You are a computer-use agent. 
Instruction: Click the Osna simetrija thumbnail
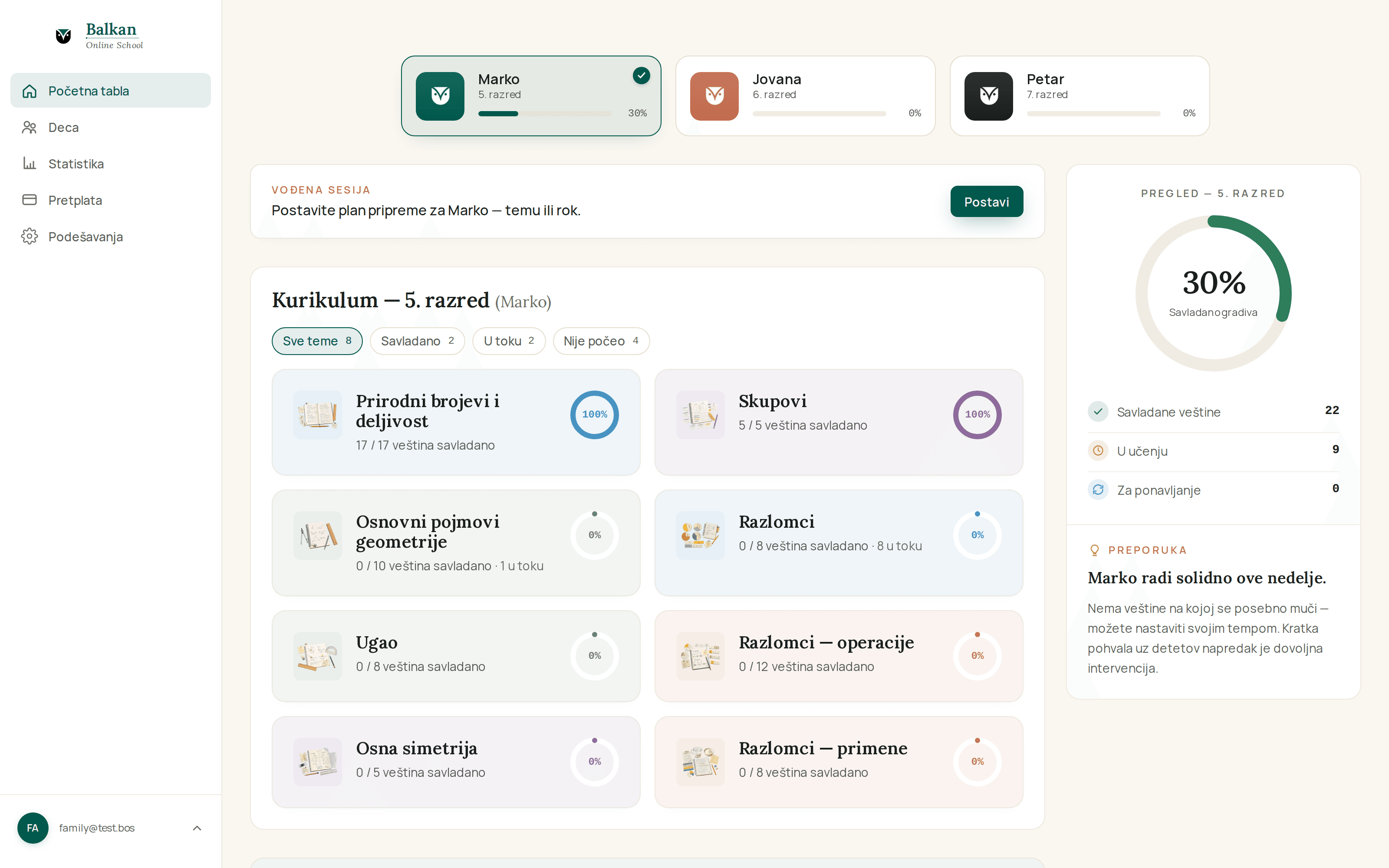coord(317,762)
